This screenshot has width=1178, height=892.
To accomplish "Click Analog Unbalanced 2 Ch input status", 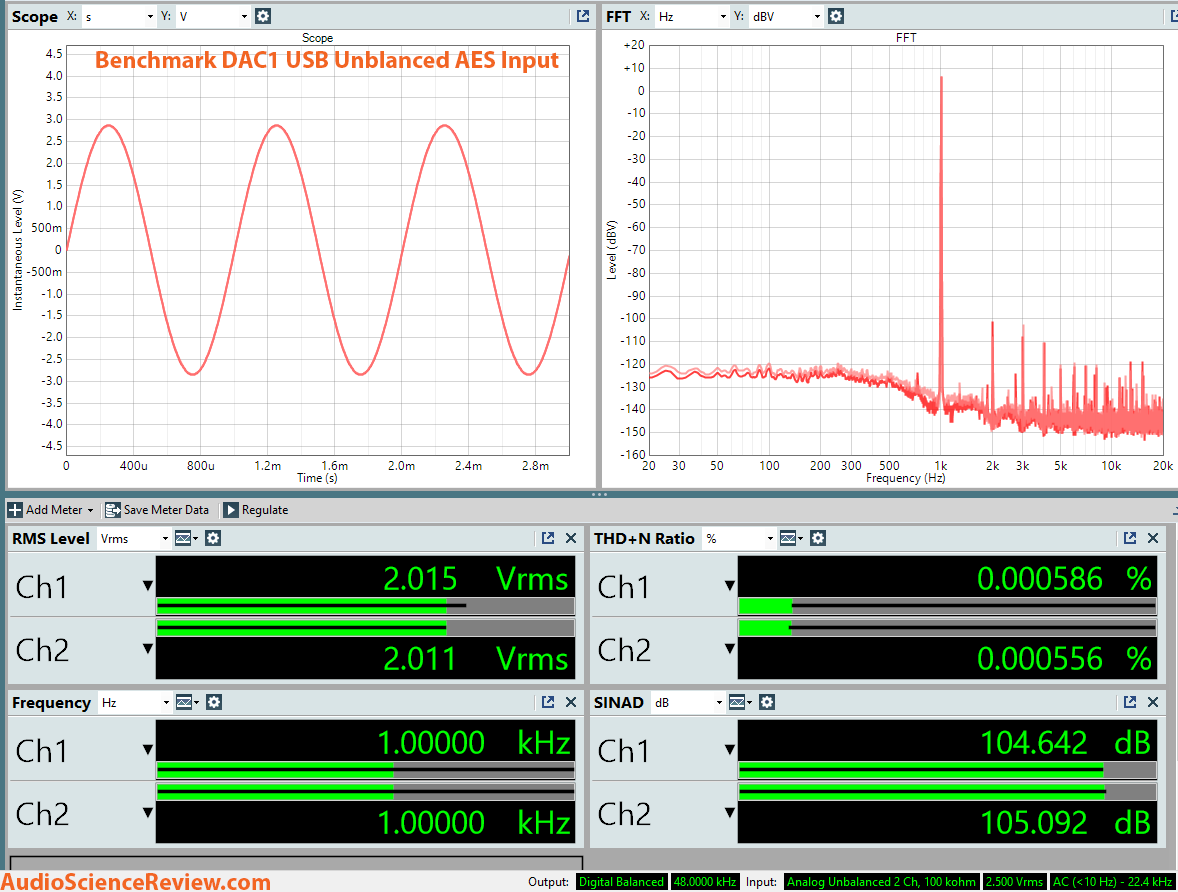I will (x=881, y=881).
